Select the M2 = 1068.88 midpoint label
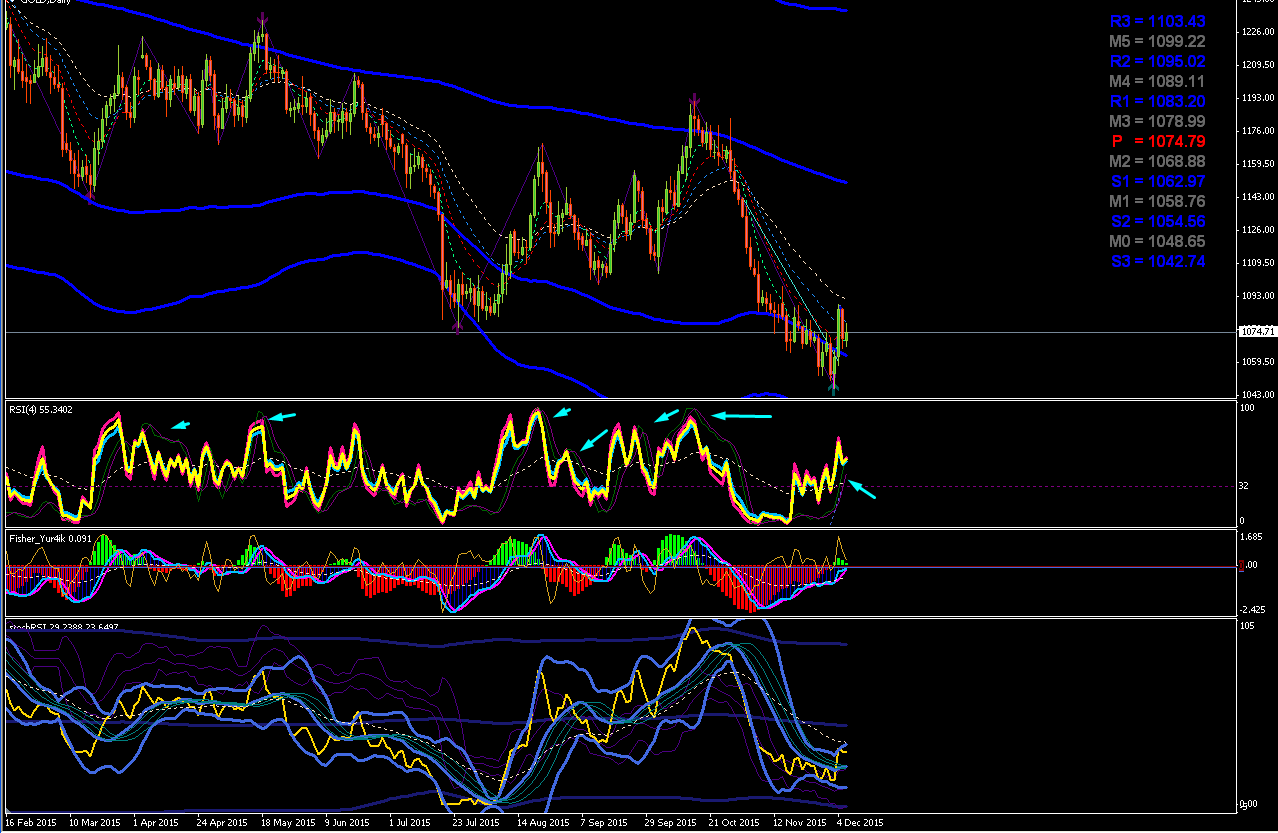 pos(1157,161)
